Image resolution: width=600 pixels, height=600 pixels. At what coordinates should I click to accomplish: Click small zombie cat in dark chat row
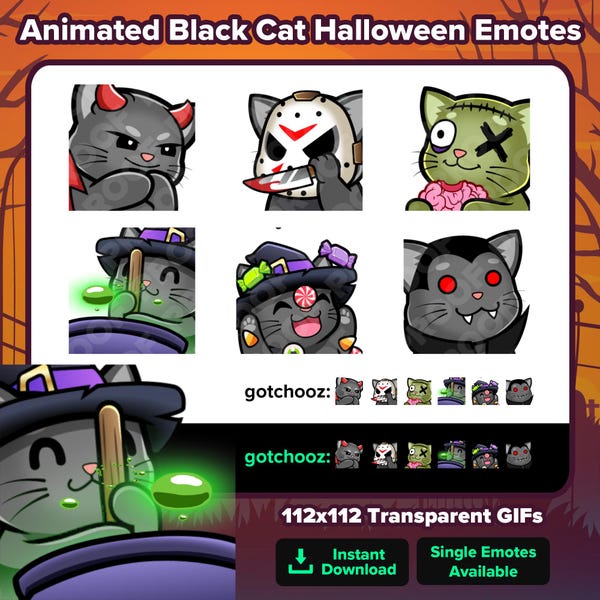click(x=418, y=455)
